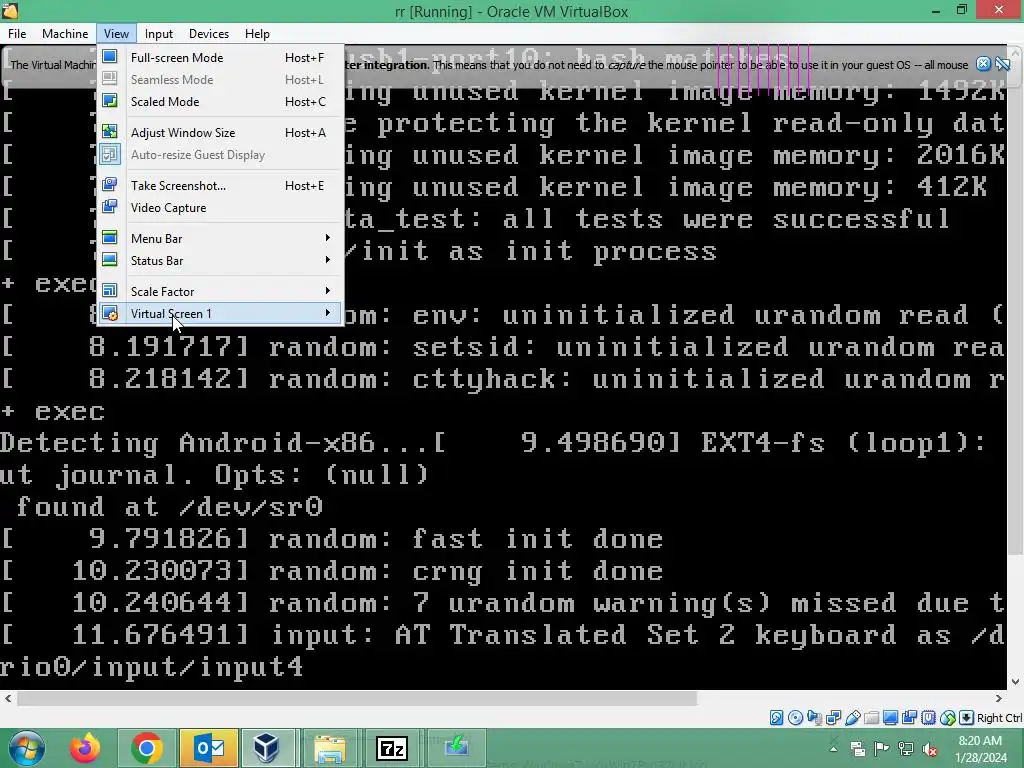Expand the Scale Factor submenu
The height and width of the screenshot is (768, 1024).
220,291
